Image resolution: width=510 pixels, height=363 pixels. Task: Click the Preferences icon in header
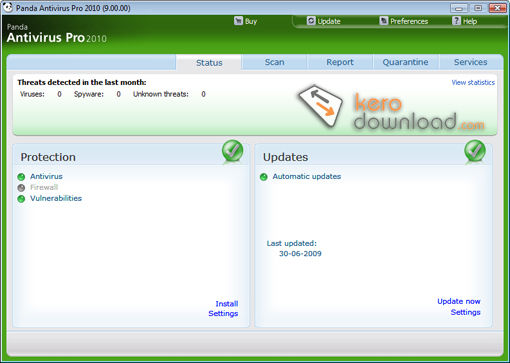click(384, 21)
